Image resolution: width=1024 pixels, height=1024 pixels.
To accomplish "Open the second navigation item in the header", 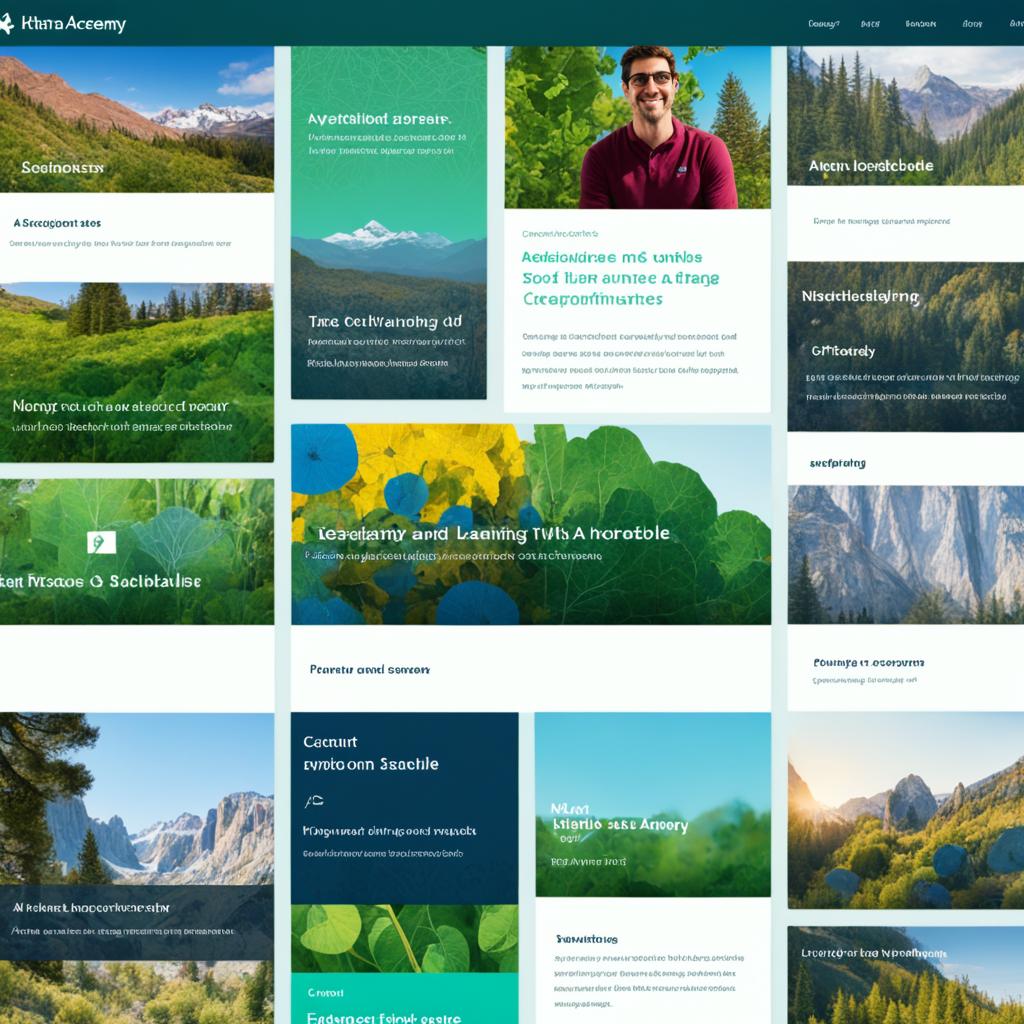I will coord(870,24).
